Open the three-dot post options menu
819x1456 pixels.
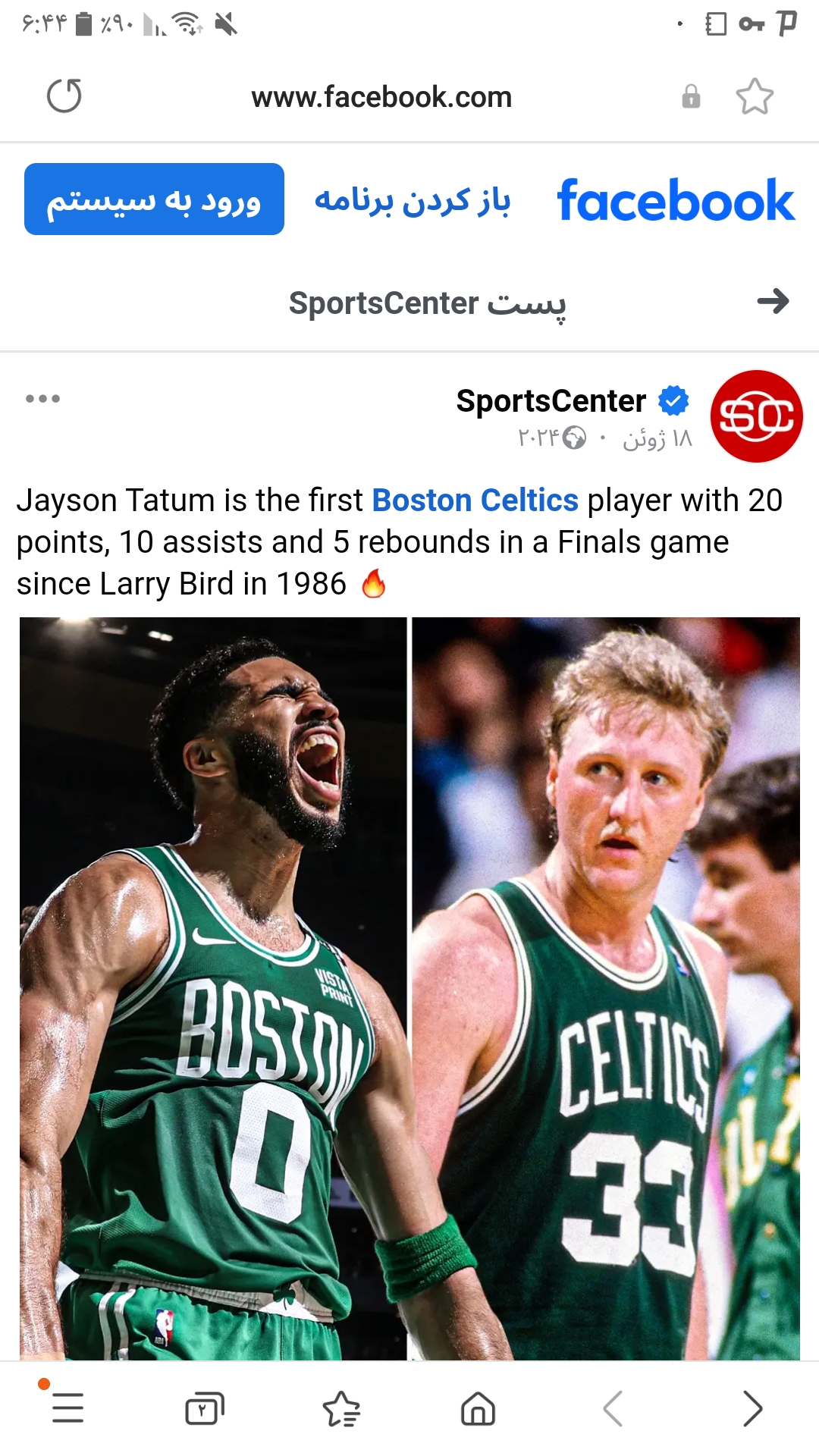pyautogui.click(x=42, y=399)
